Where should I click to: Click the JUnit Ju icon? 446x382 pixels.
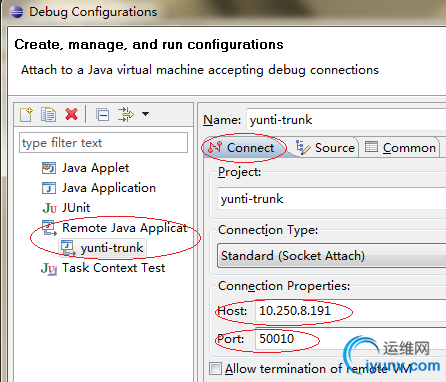click(x=50, y=208)
